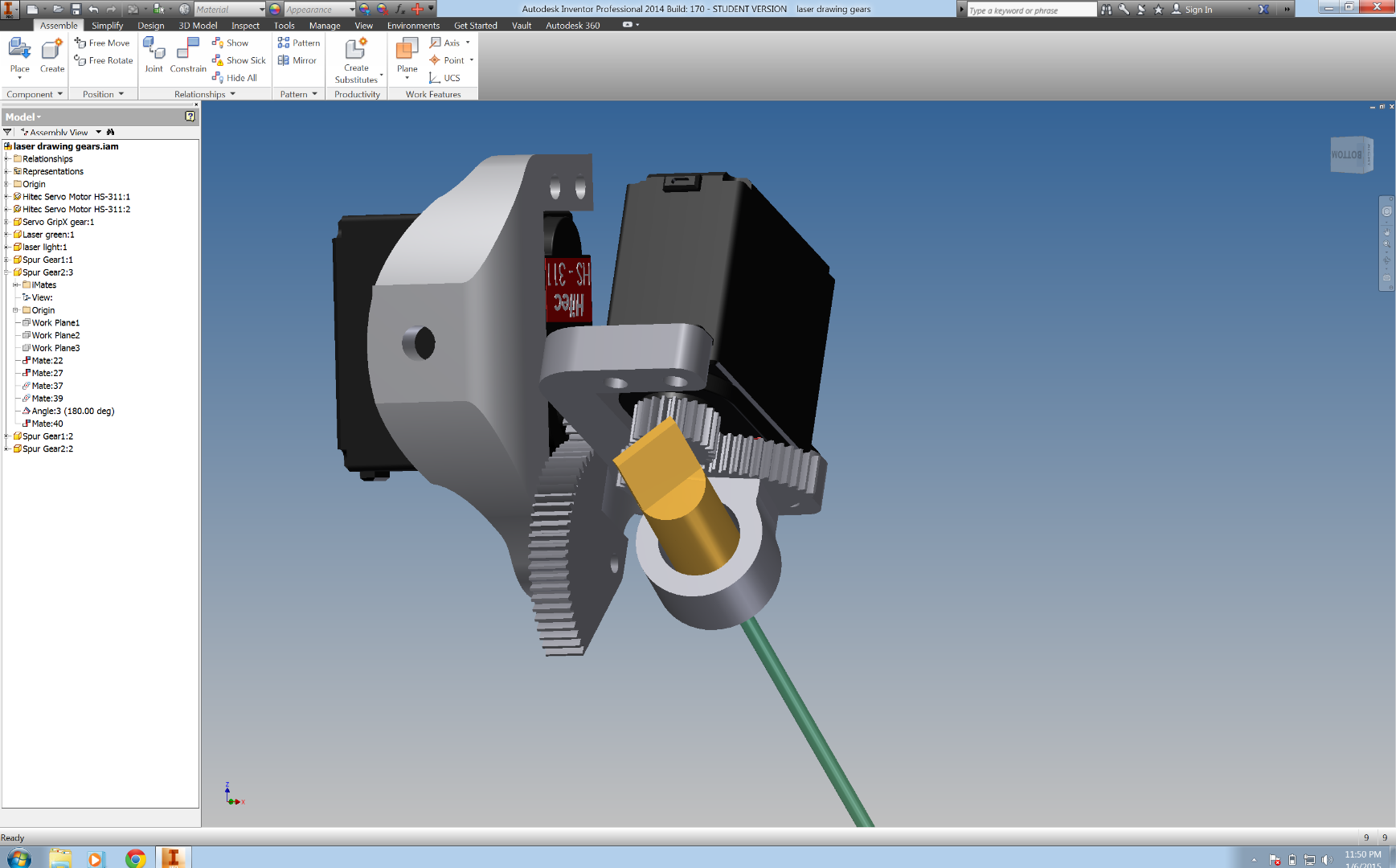Open the fx Parameters tool
The height and width of the screenshot is (868, 1396).
pyautogui.click(x=399, y=9)
